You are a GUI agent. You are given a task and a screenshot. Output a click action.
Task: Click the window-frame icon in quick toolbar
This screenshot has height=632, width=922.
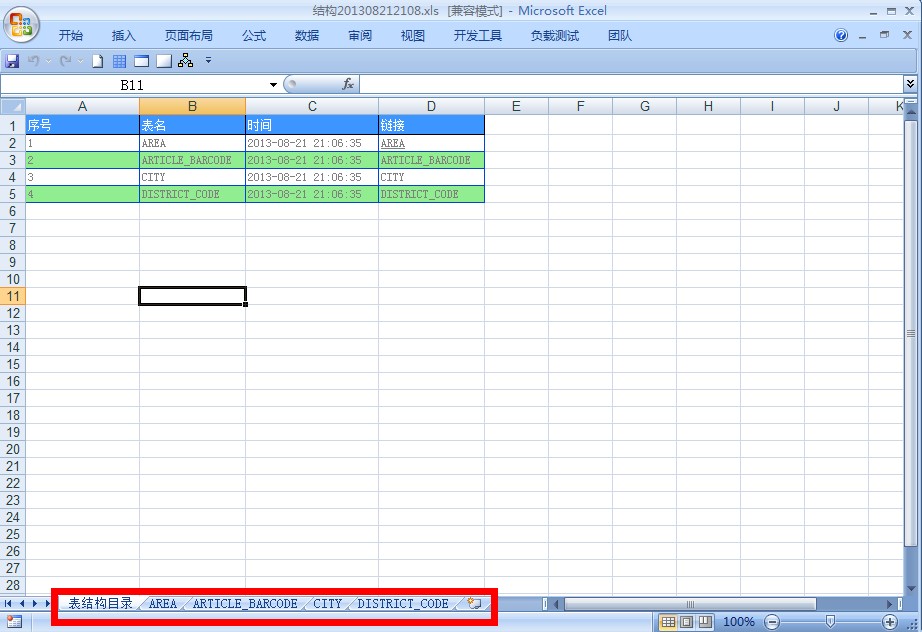141,61
